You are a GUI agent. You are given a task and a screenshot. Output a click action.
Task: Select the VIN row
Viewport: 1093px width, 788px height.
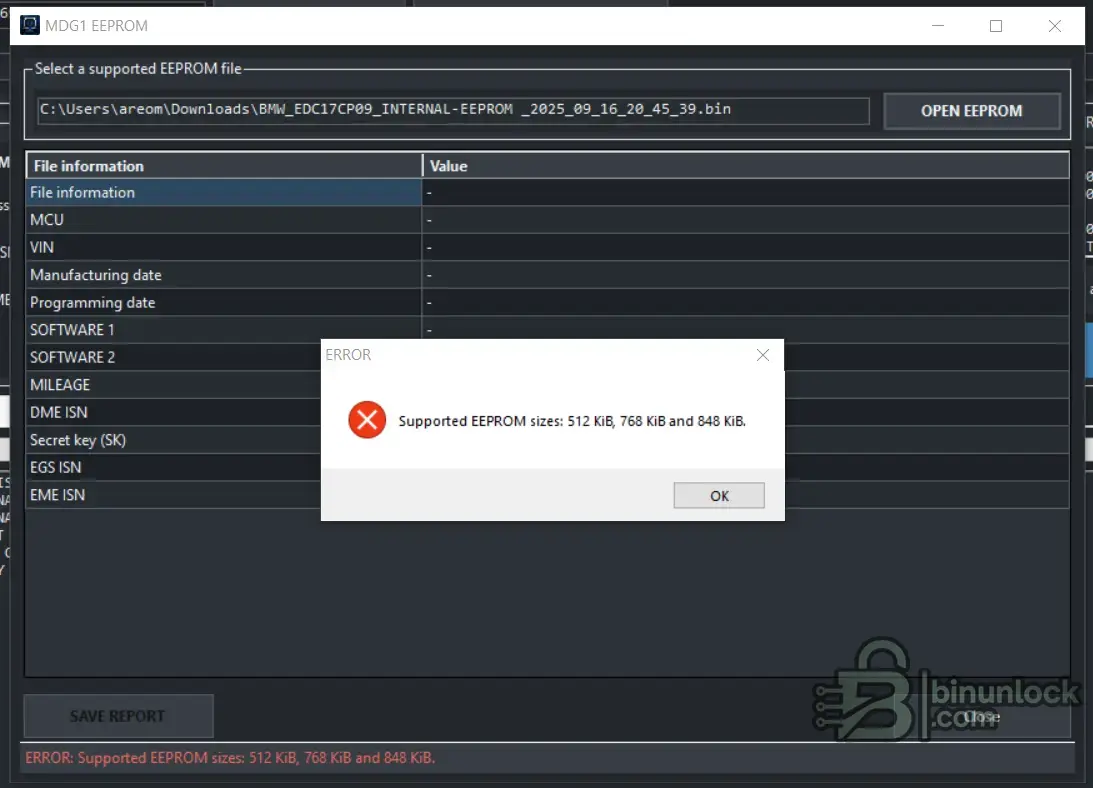547,248
